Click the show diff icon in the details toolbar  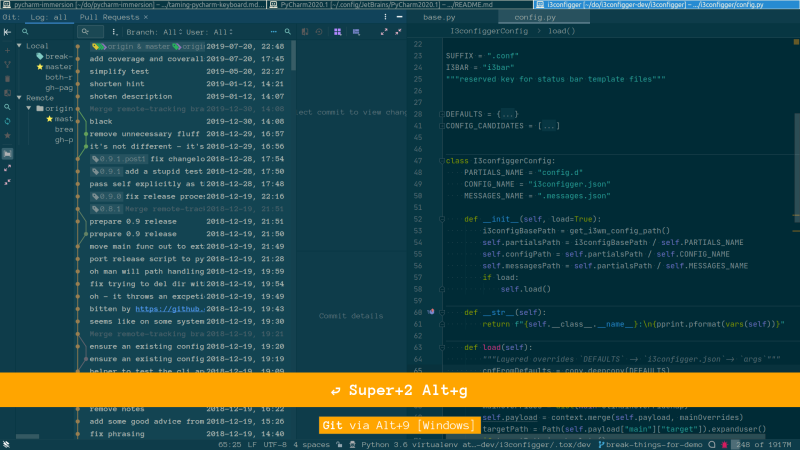[x=305, y=32]
